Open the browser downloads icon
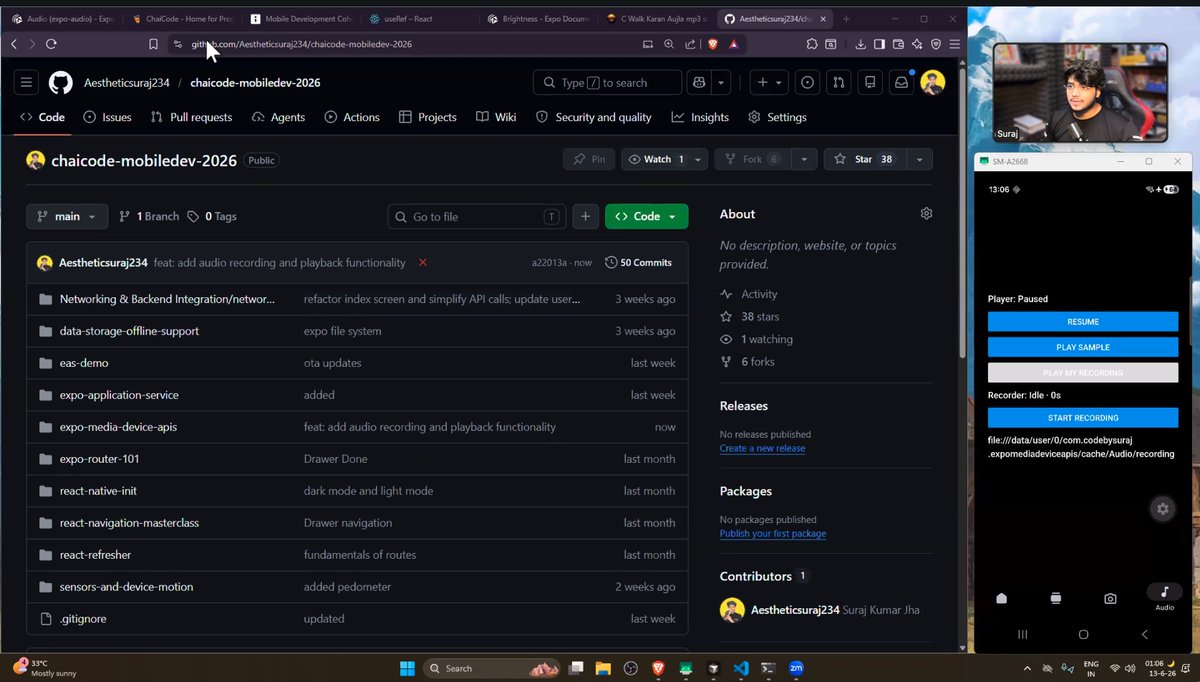Image resolution: width=1200 pixels, height=682 pixels. (x=860, y=44)
